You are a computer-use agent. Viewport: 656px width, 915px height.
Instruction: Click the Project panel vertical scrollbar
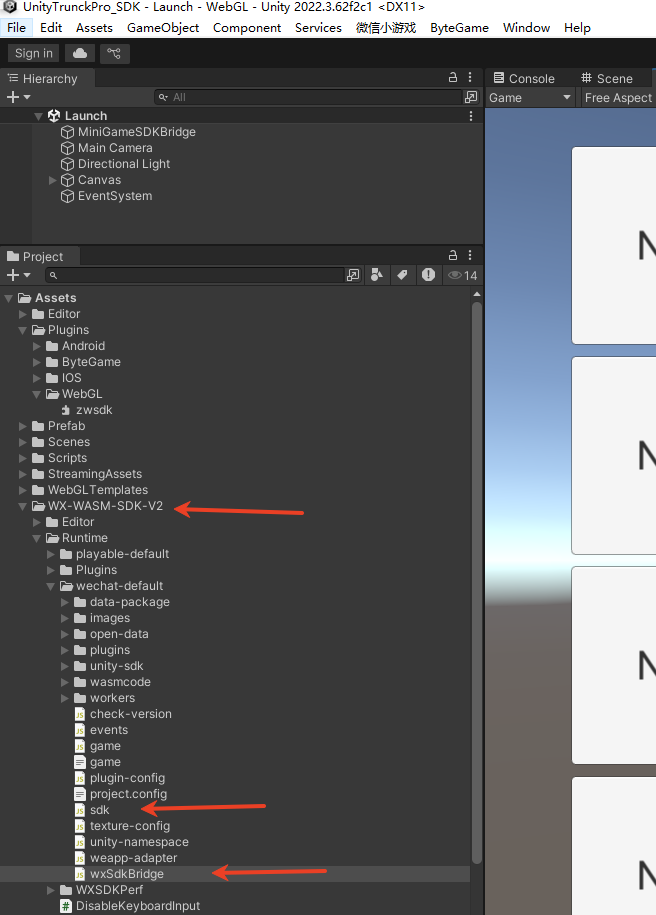[x=477, y=580]
